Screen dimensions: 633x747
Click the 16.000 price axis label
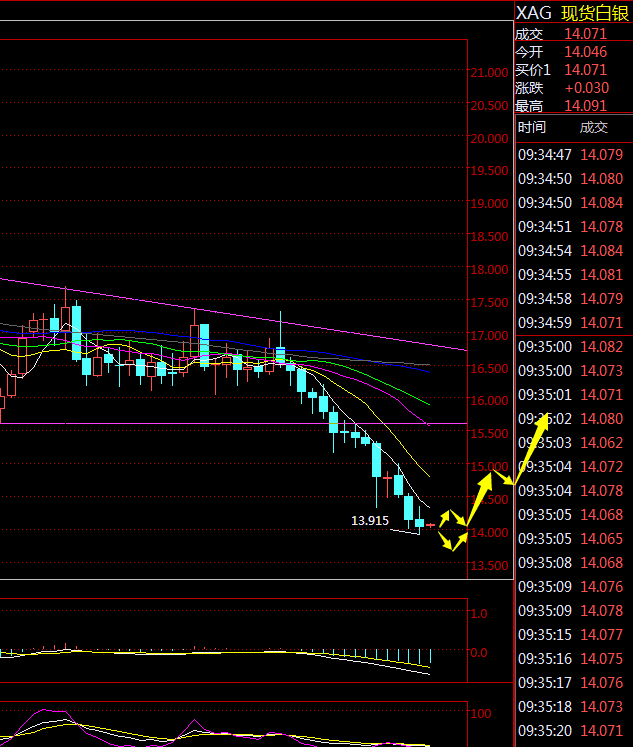coord(490,401)
